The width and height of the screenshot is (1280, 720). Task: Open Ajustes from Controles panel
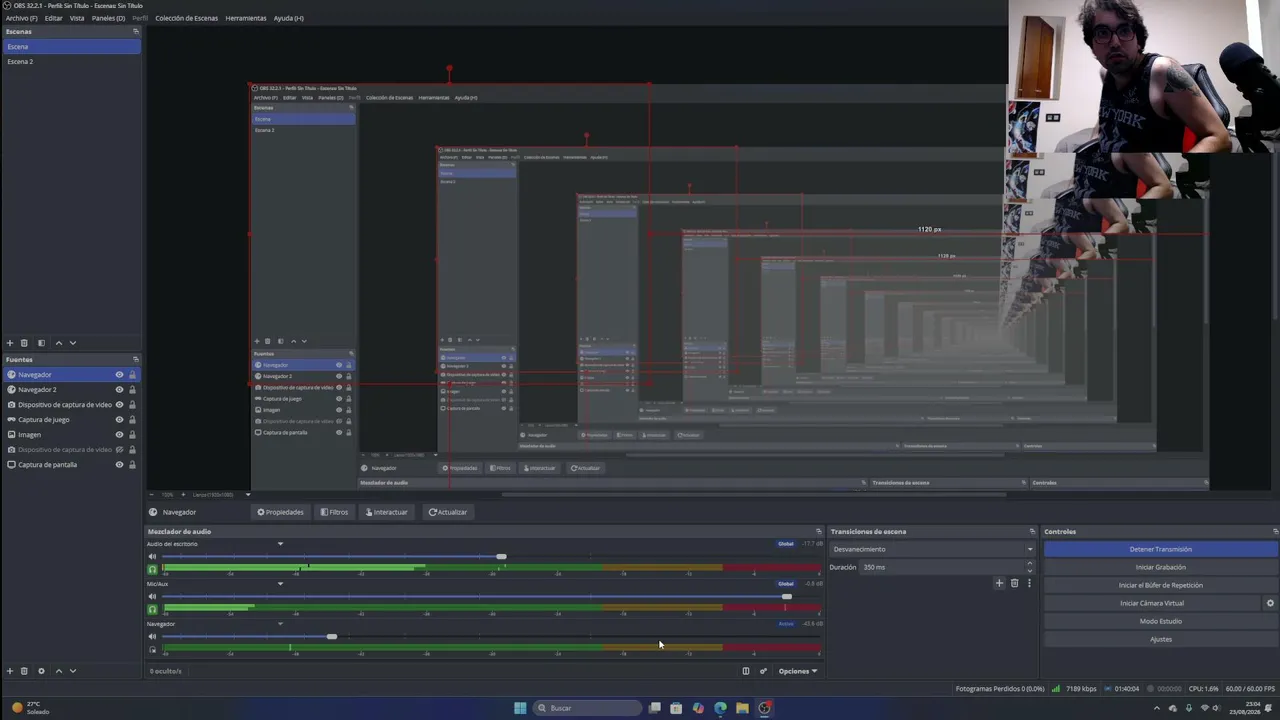pyautogui.click(x=1161, y=639)
